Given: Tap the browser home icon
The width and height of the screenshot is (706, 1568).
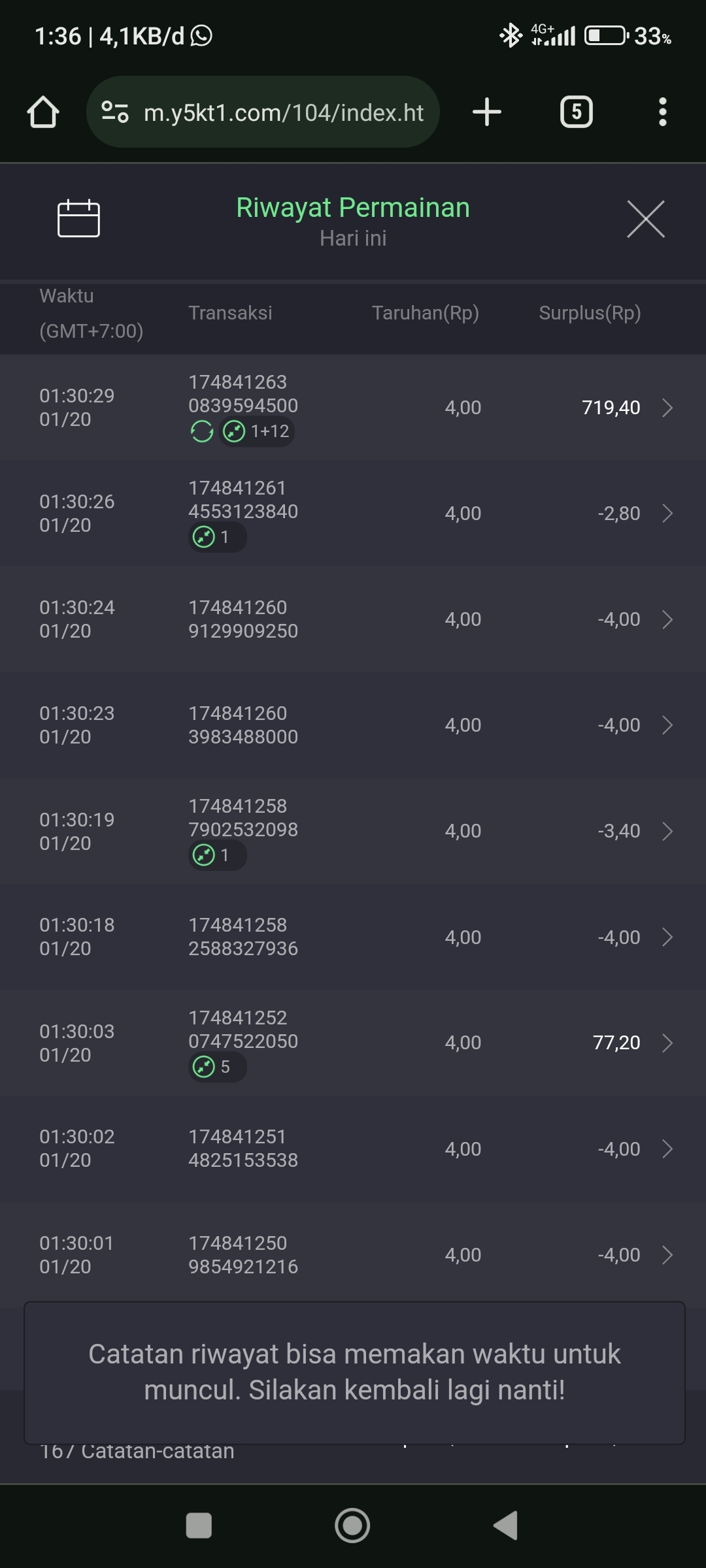Looking at the screenshot, I should (x=43, y=112).
